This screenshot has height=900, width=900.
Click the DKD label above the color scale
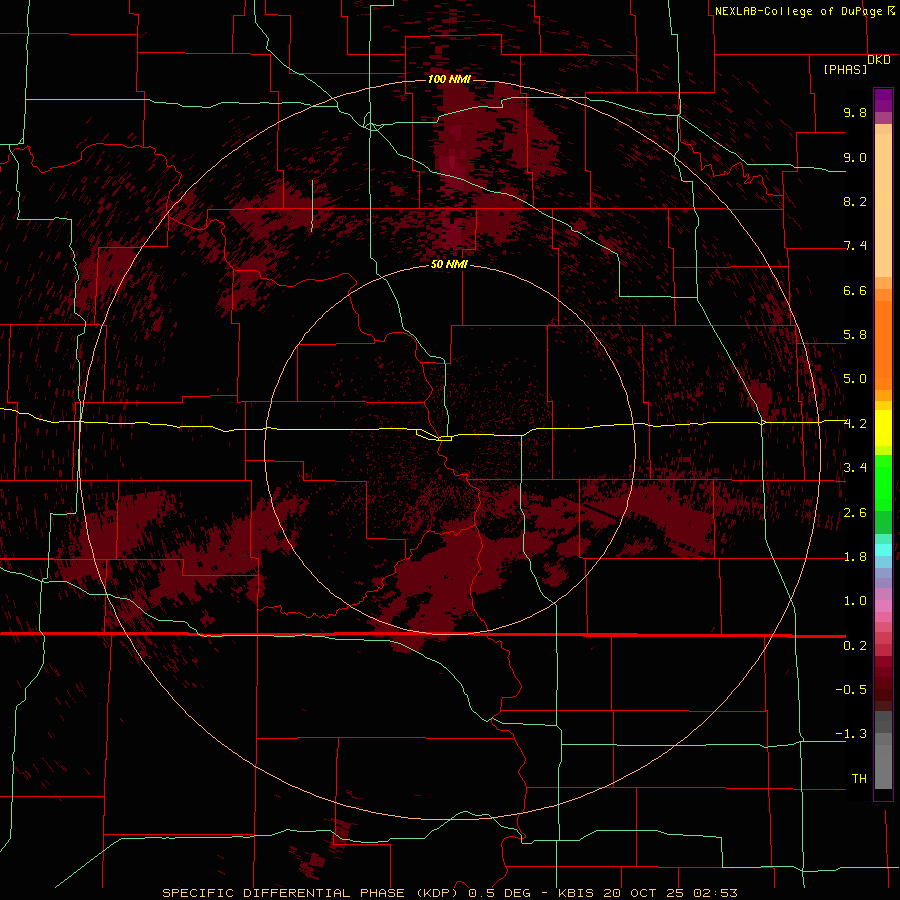tap(879, 60)
